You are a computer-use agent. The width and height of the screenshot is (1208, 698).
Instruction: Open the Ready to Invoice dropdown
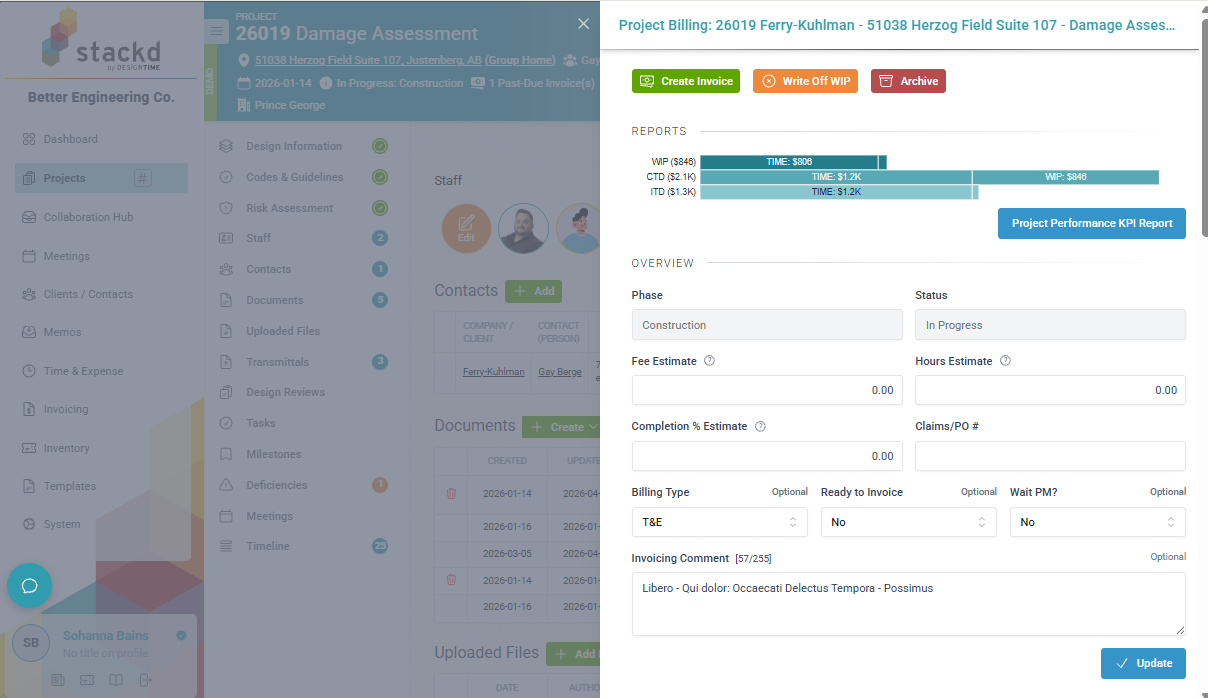[909, 522]
